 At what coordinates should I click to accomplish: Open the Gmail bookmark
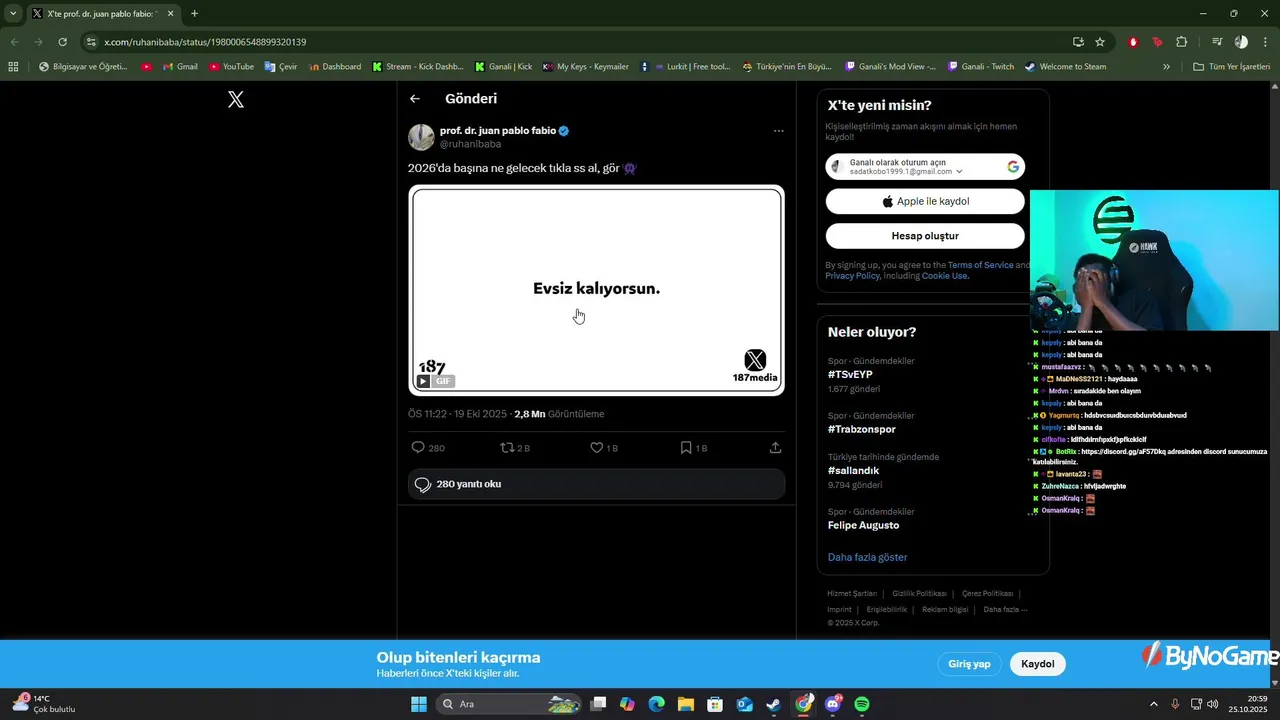[180, 67]
